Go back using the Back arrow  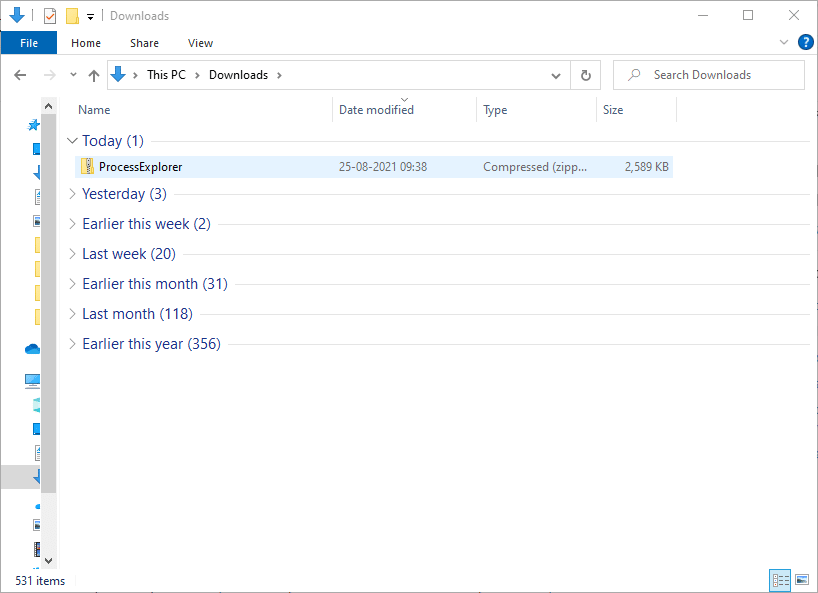[x=20, y=75]
